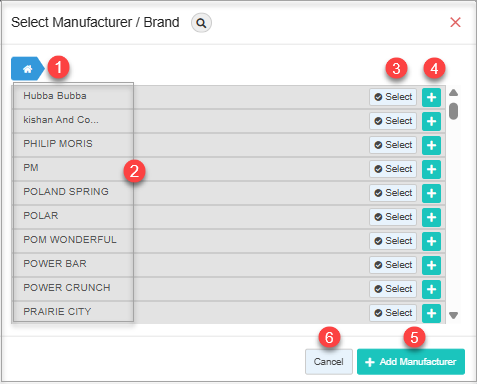Image resolution: width=477 pixels, height=384 pixels.
Task: Select kishan And Co... manufacturer
Action: 393,121
